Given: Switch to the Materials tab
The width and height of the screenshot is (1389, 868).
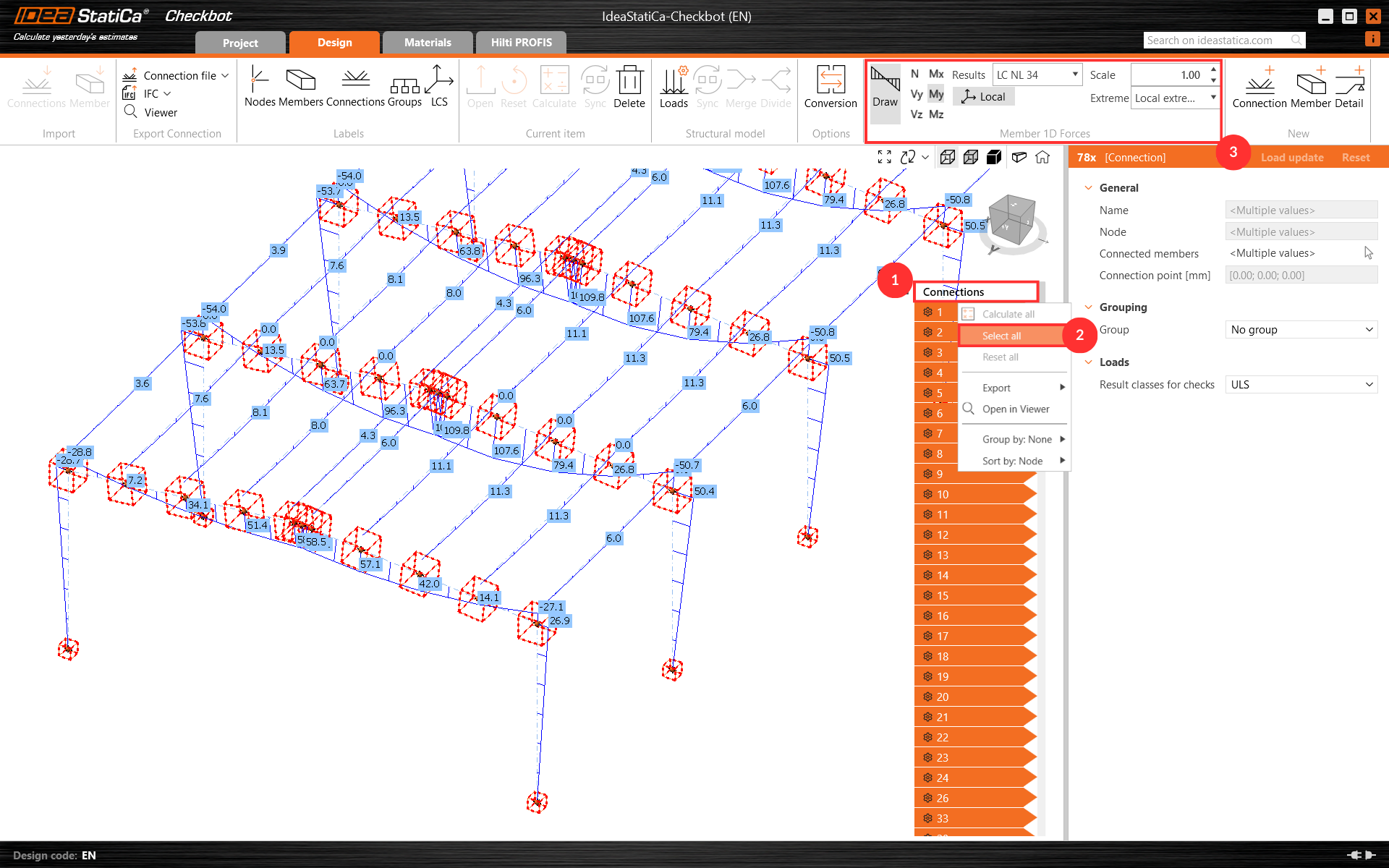Looking at the screenshot, I should (x=427, y=42).
